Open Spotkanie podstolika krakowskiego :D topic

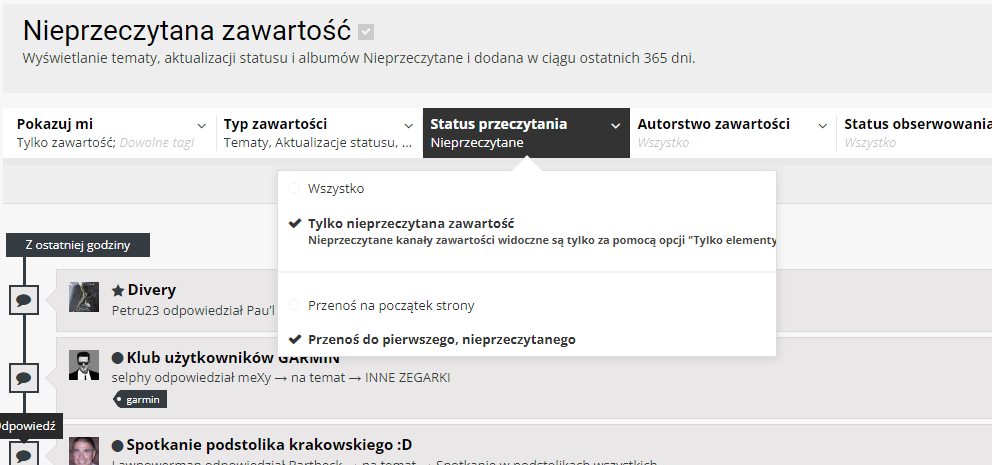tap(269, 445)
